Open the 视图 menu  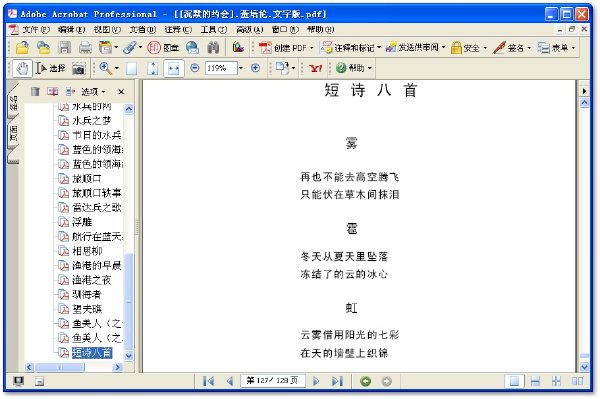click(107, 29)
